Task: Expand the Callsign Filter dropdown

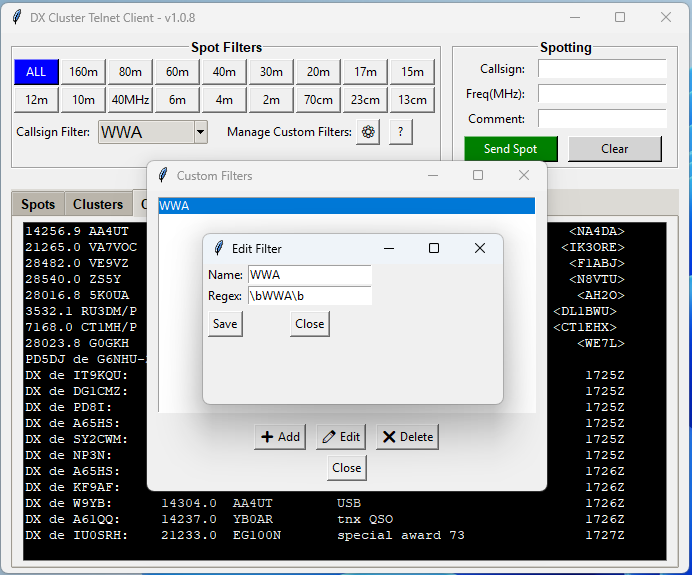Action: [x=200, y=132]
